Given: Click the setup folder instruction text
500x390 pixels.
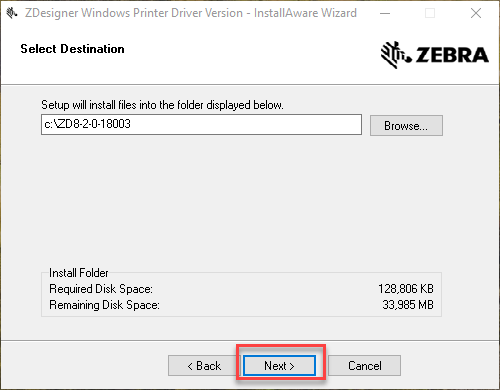Looking at the screenshot, I should tap(162, 105).
